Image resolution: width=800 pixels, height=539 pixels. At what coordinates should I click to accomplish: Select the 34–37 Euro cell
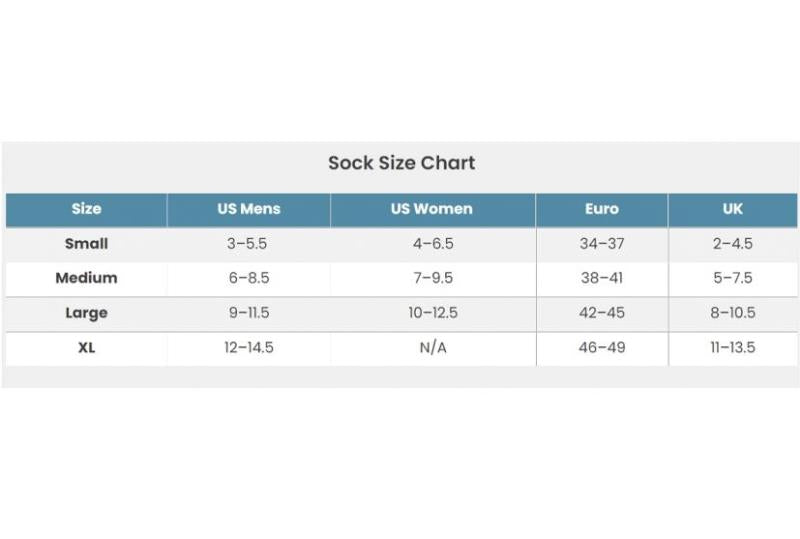click(602, 244)
